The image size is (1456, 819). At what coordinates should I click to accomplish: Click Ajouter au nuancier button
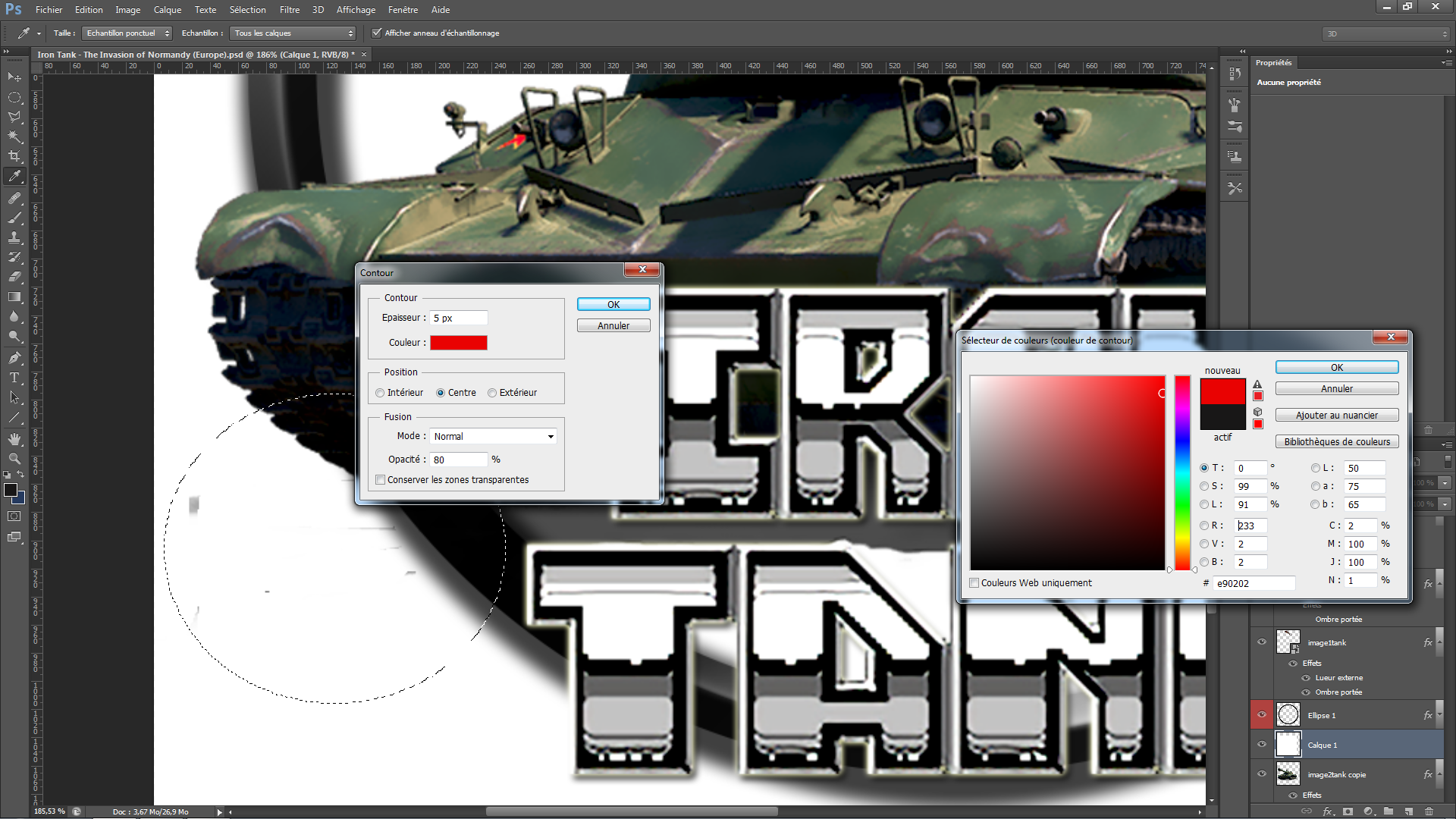[x=1337, y=416]
